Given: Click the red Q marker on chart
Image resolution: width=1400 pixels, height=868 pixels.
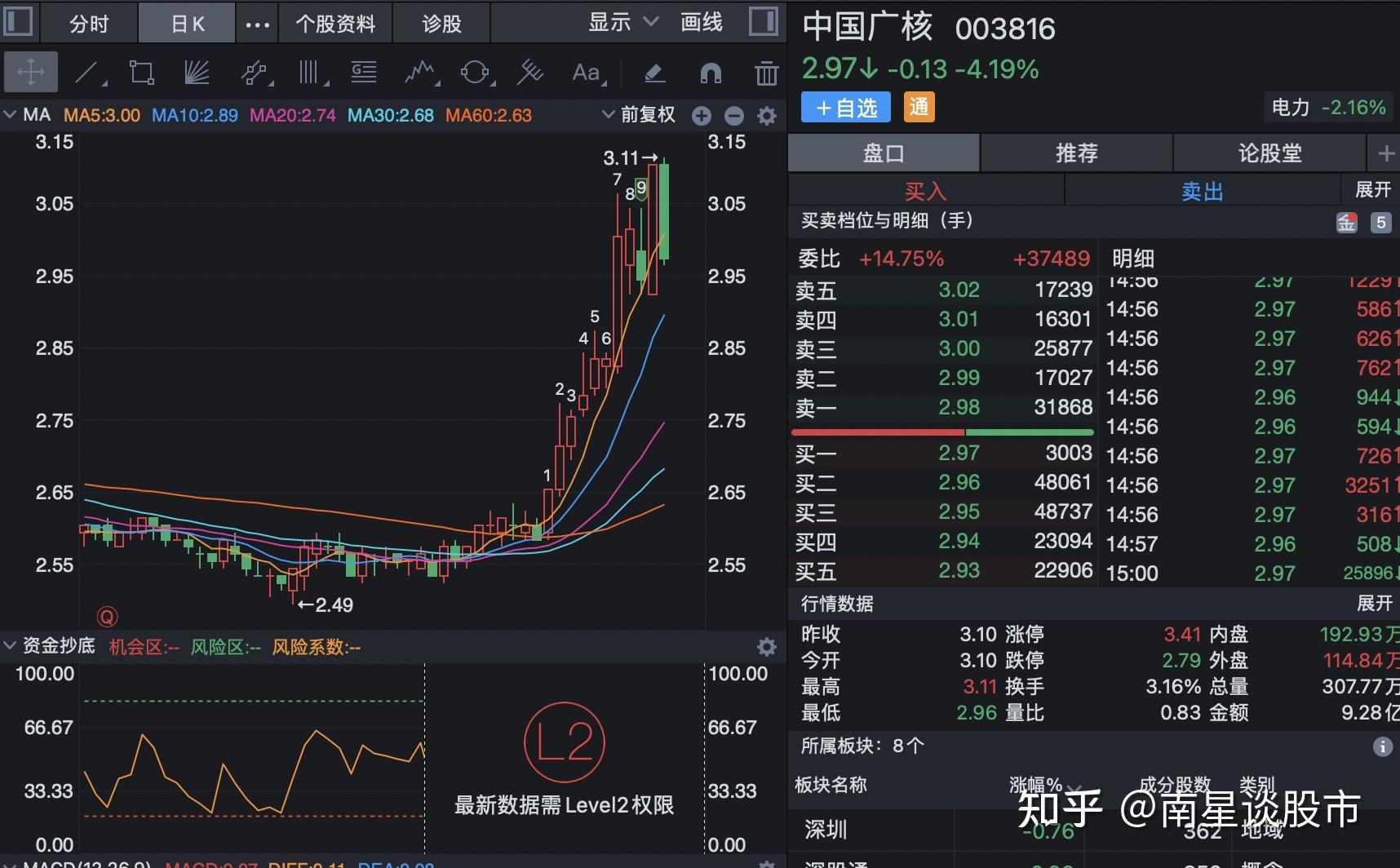Looking at the screenshot, I should click(107, 617).
